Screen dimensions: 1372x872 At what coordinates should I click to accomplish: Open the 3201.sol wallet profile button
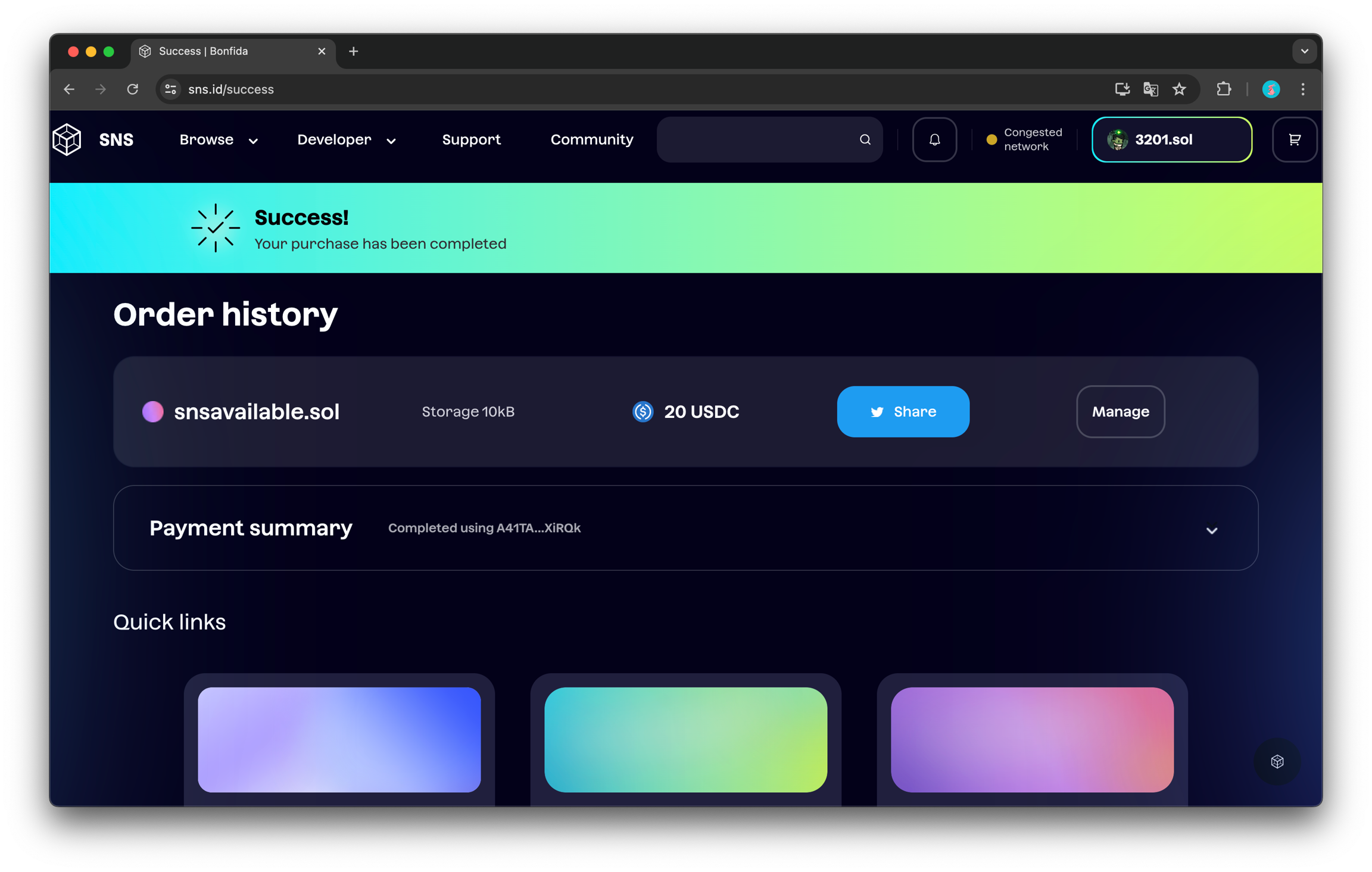point(1171,139)
